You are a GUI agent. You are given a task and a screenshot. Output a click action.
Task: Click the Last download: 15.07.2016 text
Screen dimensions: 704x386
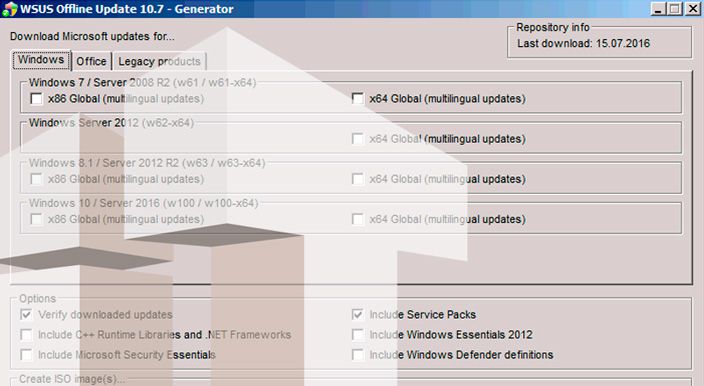pyautogui.click(x=583, y=44)
